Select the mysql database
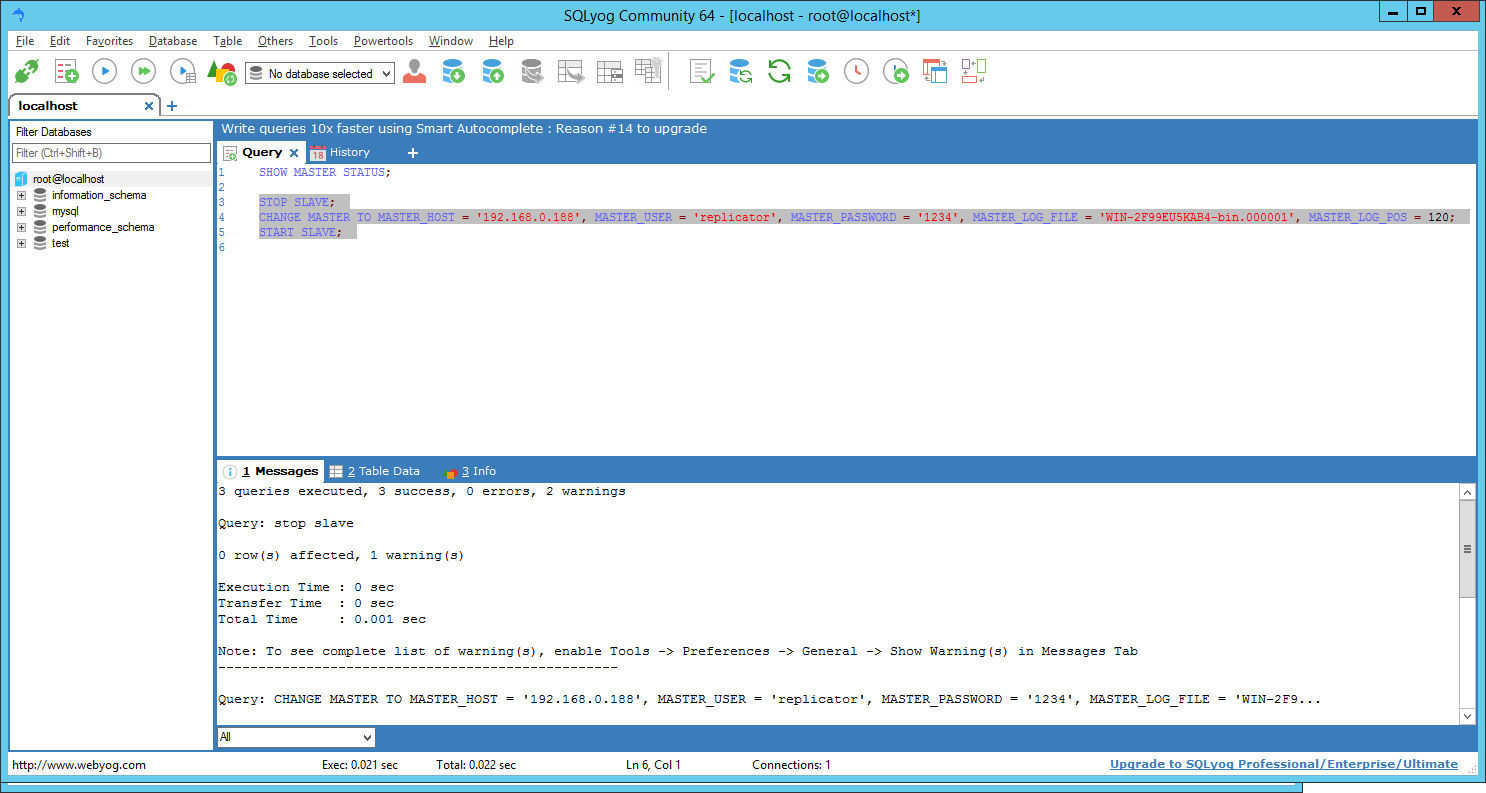The height and width of the screenshot is (793, 1486). pyautogui.click(x=65, y=211)
